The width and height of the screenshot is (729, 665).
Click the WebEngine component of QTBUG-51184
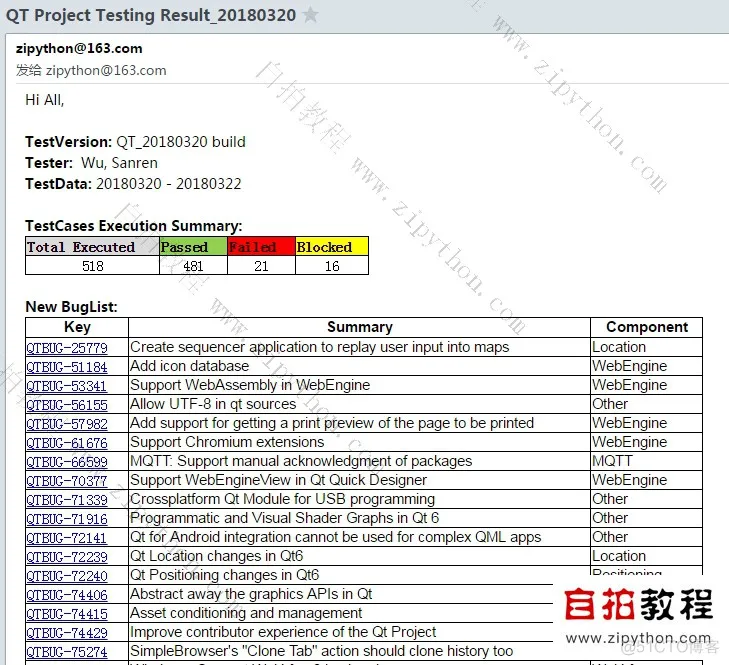(x=630, y=366)
